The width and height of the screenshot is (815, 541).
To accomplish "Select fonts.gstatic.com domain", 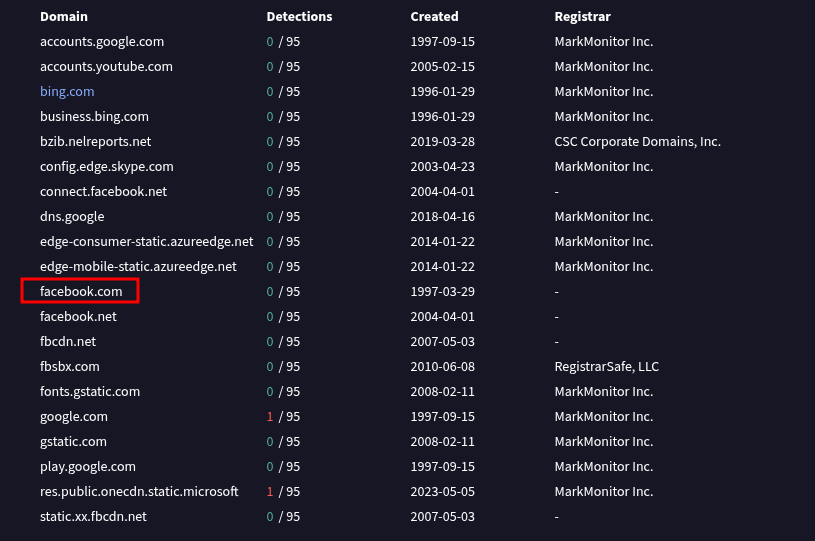I will [90, 391].
